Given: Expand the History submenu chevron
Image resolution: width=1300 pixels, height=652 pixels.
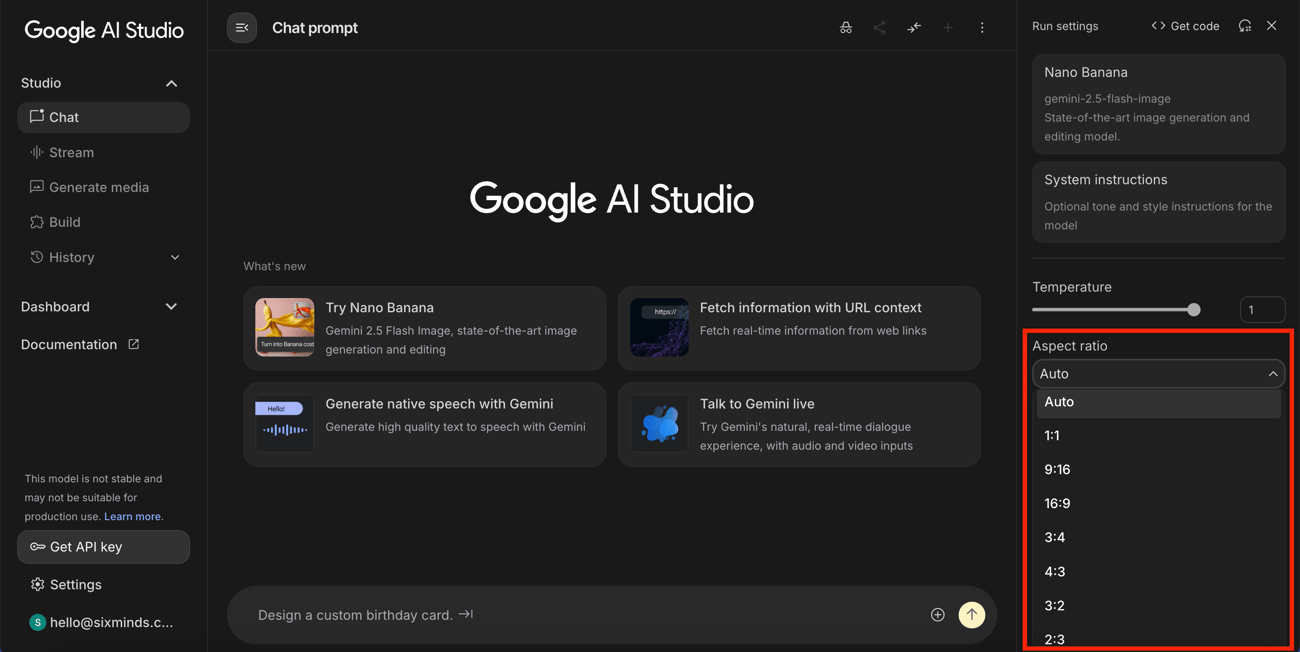Looking at the screenshot, I should click(175, 258).
